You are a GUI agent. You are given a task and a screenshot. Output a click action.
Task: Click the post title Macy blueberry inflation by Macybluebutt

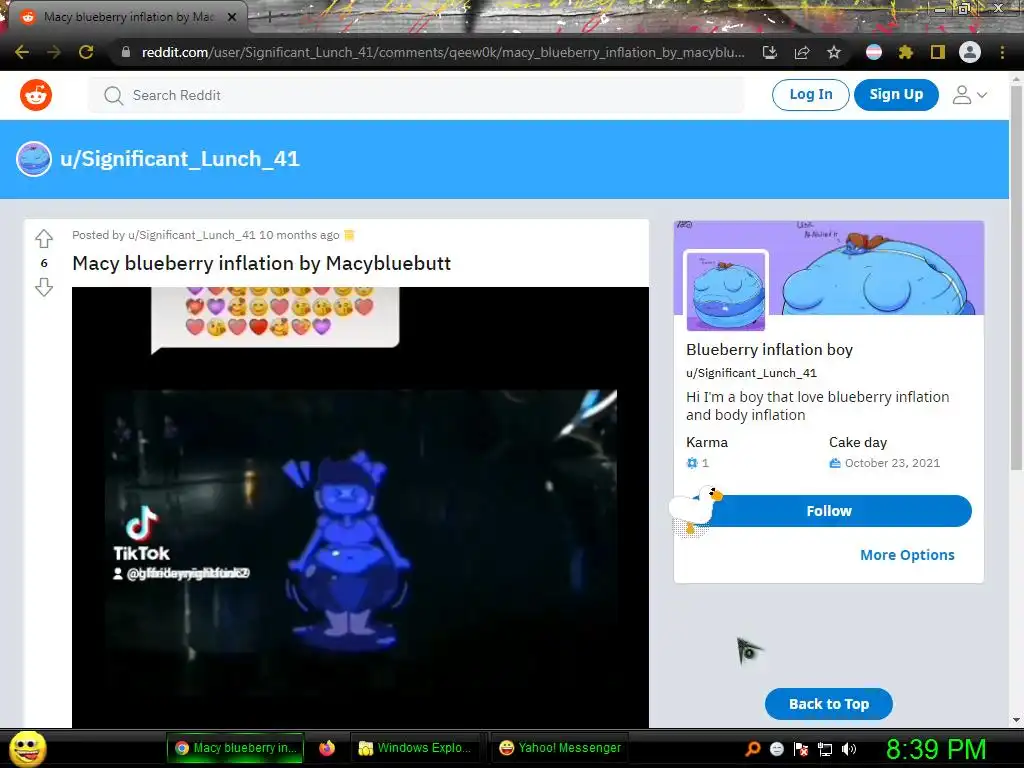(x=261, y=263)
